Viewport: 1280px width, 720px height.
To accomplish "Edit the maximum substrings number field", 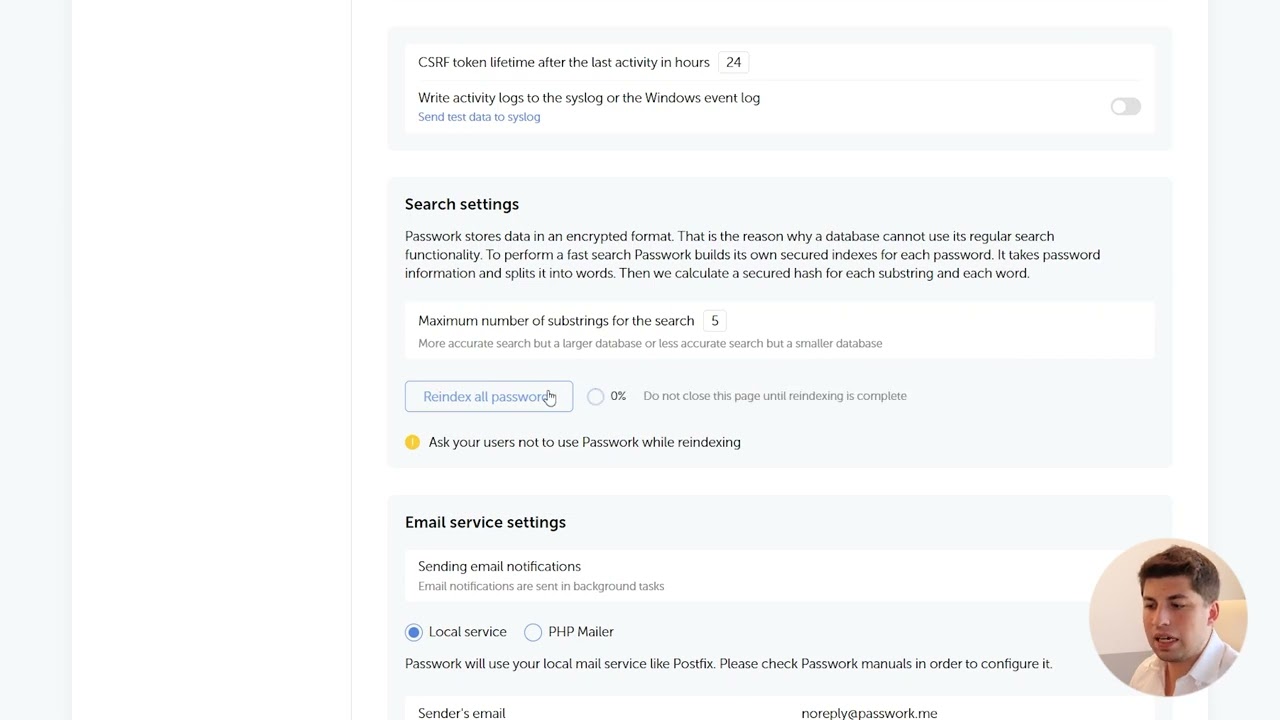I will 714,321.
